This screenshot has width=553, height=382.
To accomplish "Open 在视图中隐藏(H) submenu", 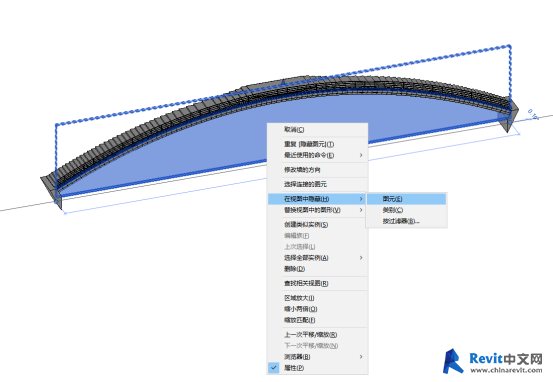I will 317,199.
